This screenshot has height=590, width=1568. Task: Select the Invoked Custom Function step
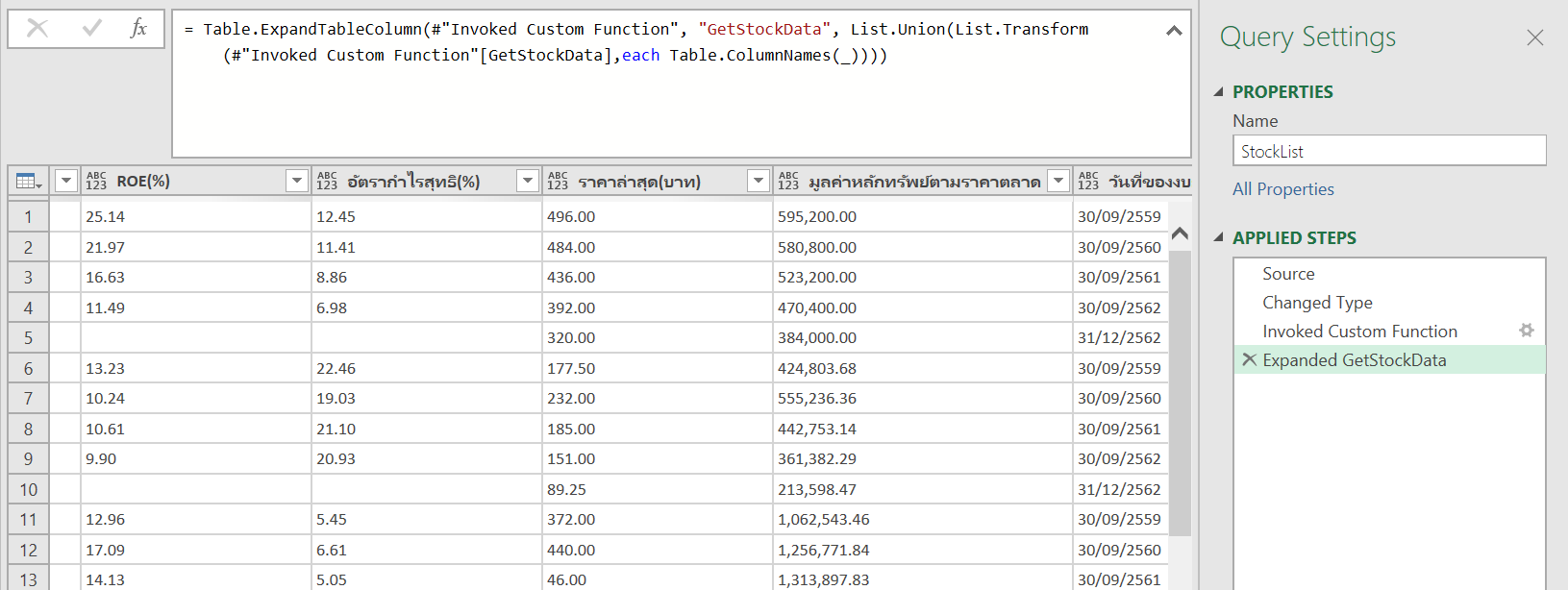click(1389, 332)
